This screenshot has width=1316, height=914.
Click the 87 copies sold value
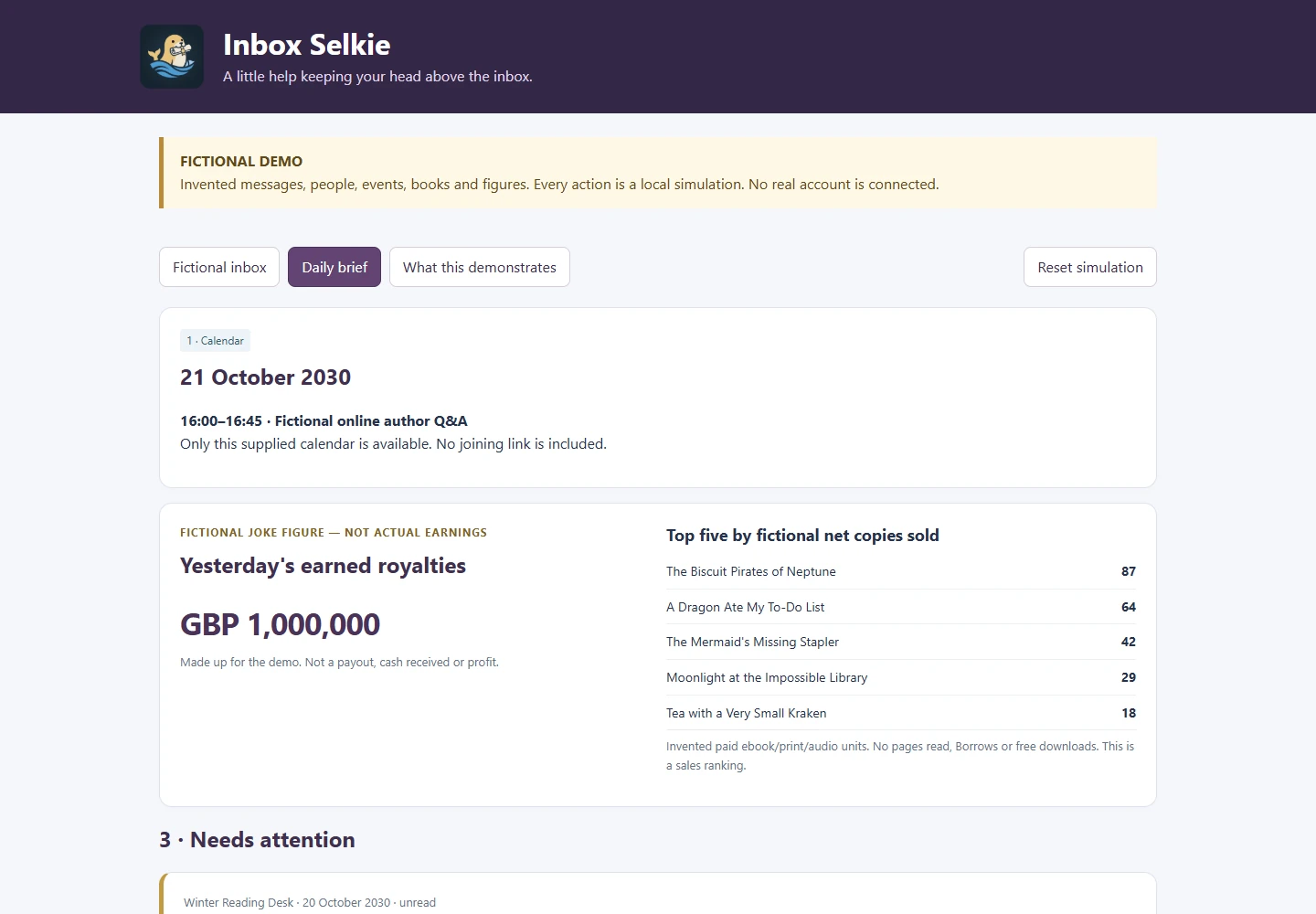coord(1129,571)
